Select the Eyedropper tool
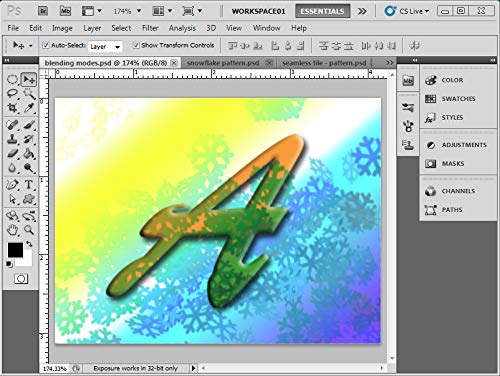Image resolution: width=500 pixels, height=376 pixels. point(29,108)
